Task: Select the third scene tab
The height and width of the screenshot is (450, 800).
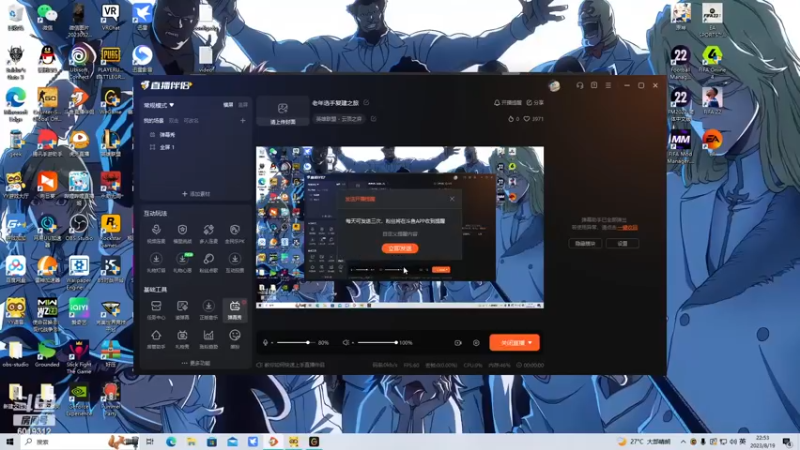Action: click(x=191, y=121)
